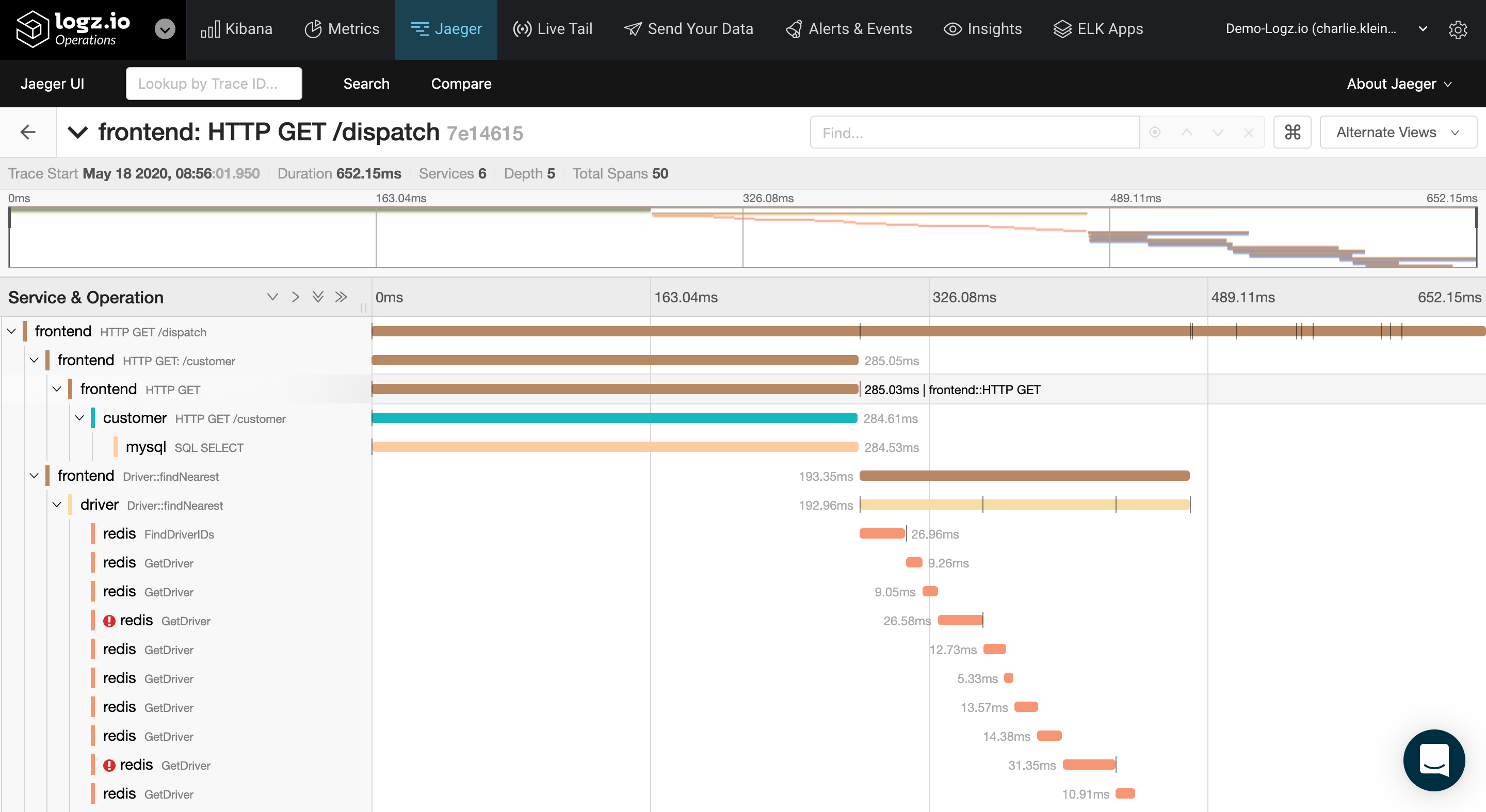1486x812 pixels.
Task: Go to Send Your Data
Action: point(688,29)
